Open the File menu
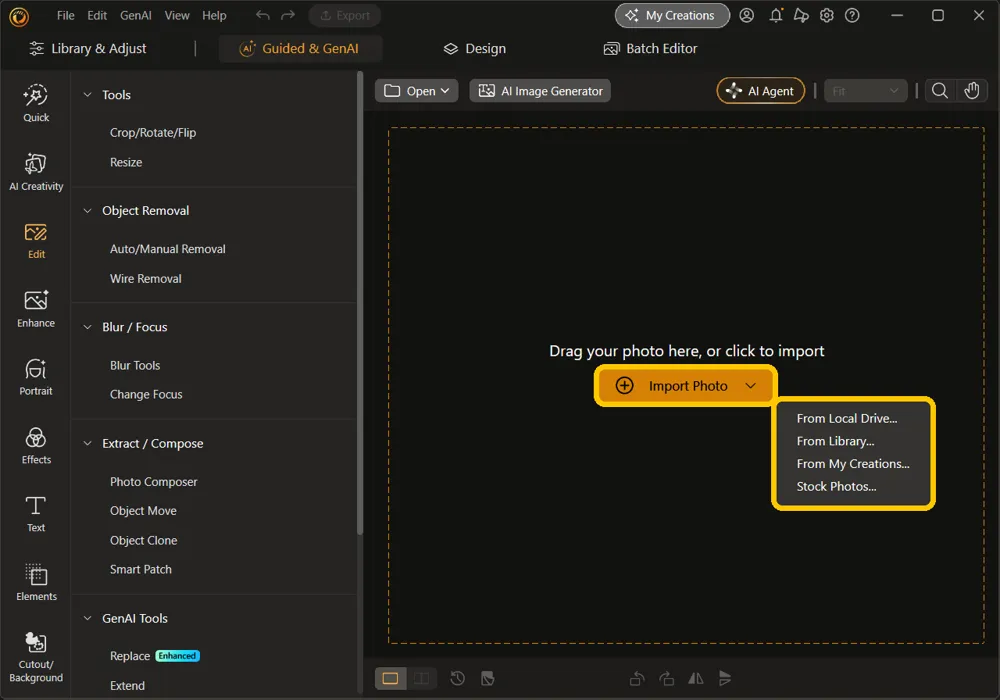Screen dimensions: 1000x700 (66, 15)
